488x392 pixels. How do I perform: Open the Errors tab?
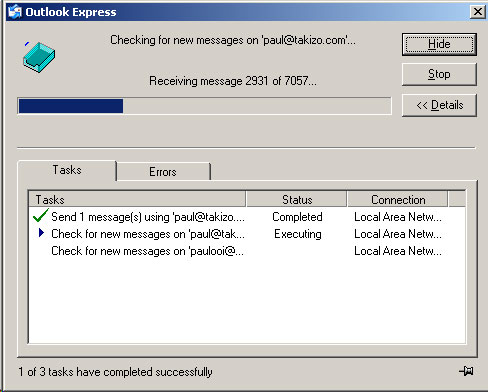163,172
